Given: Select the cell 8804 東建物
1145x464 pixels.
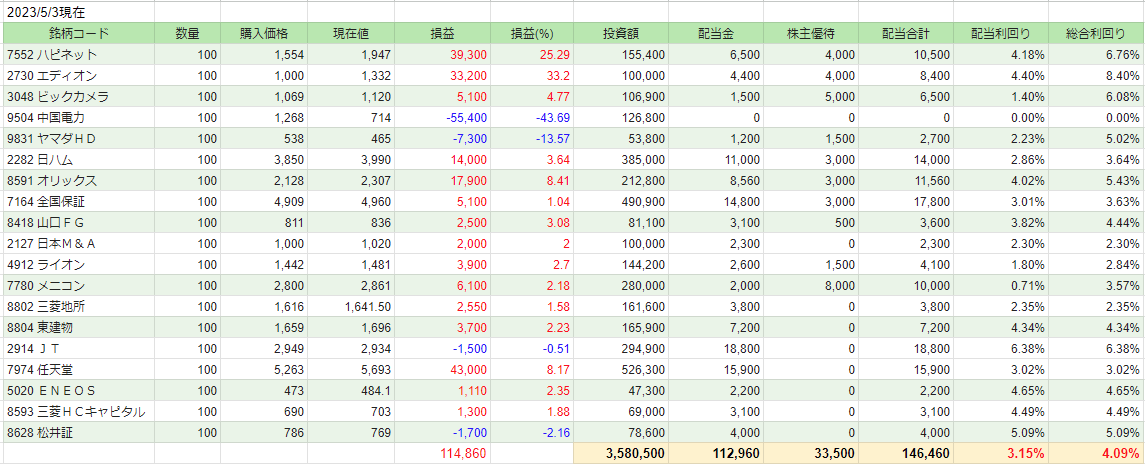Looking at the screenshot, I should point(78,327).
